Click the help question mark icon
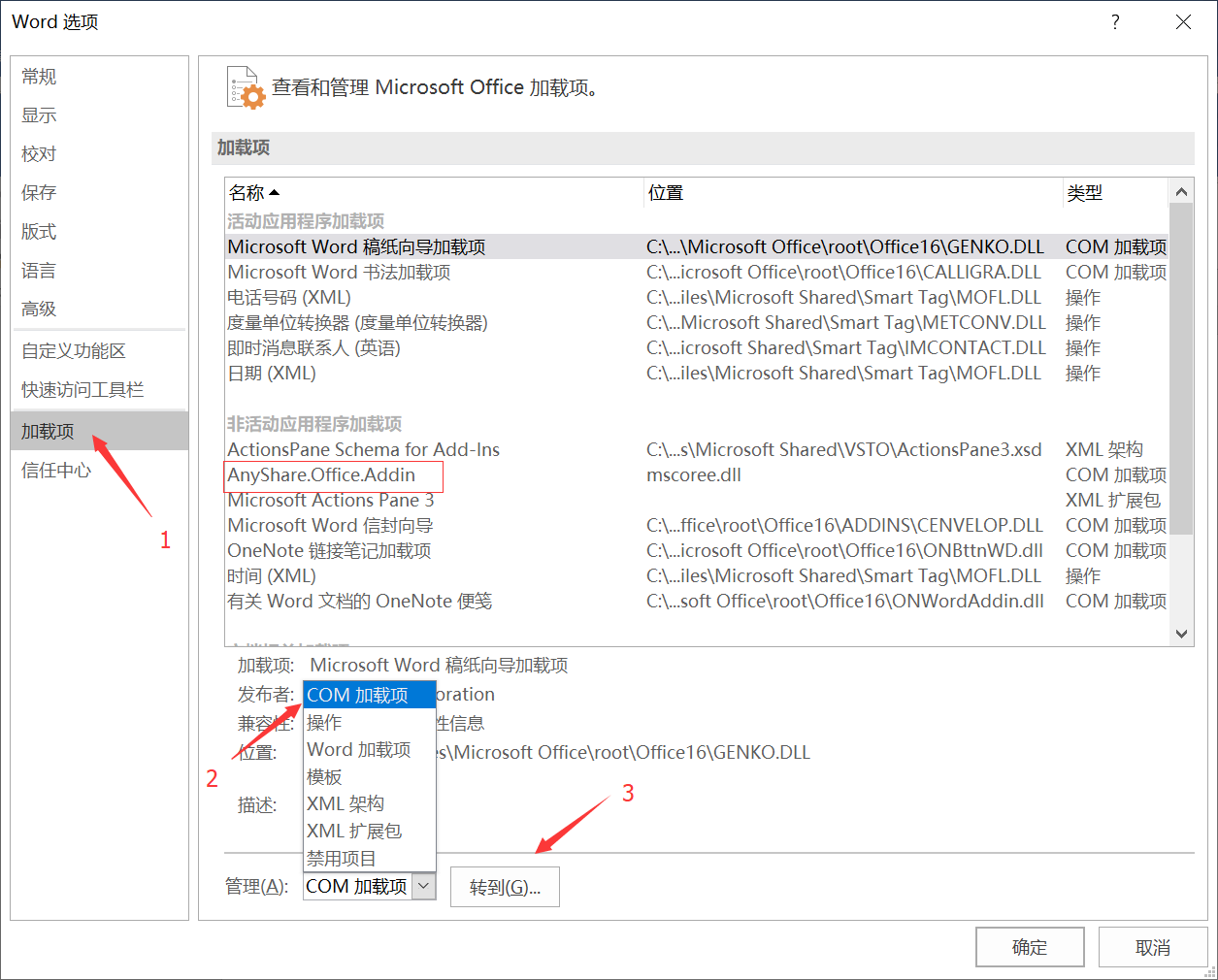Image resolution: width=1218 pixels, height=980 pixels. point(1115,21)
